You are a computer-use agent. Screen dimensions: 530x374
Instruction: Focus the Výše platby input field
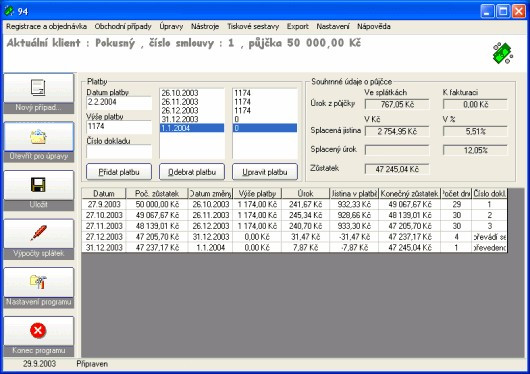(x=119, y=127)
